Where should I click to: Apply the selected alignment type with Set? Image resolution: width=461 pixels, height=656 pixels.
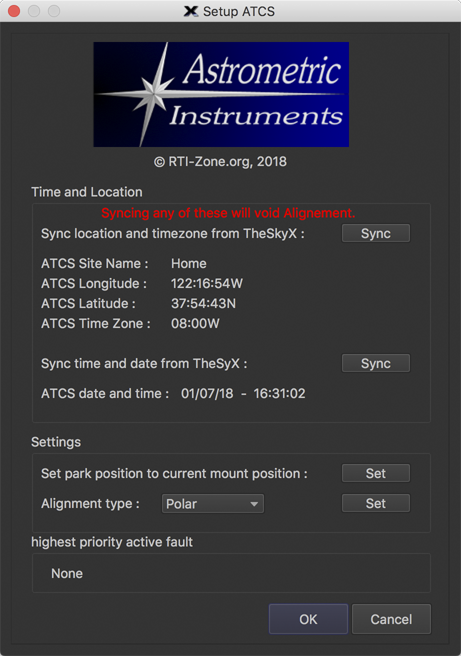(376, 503)
